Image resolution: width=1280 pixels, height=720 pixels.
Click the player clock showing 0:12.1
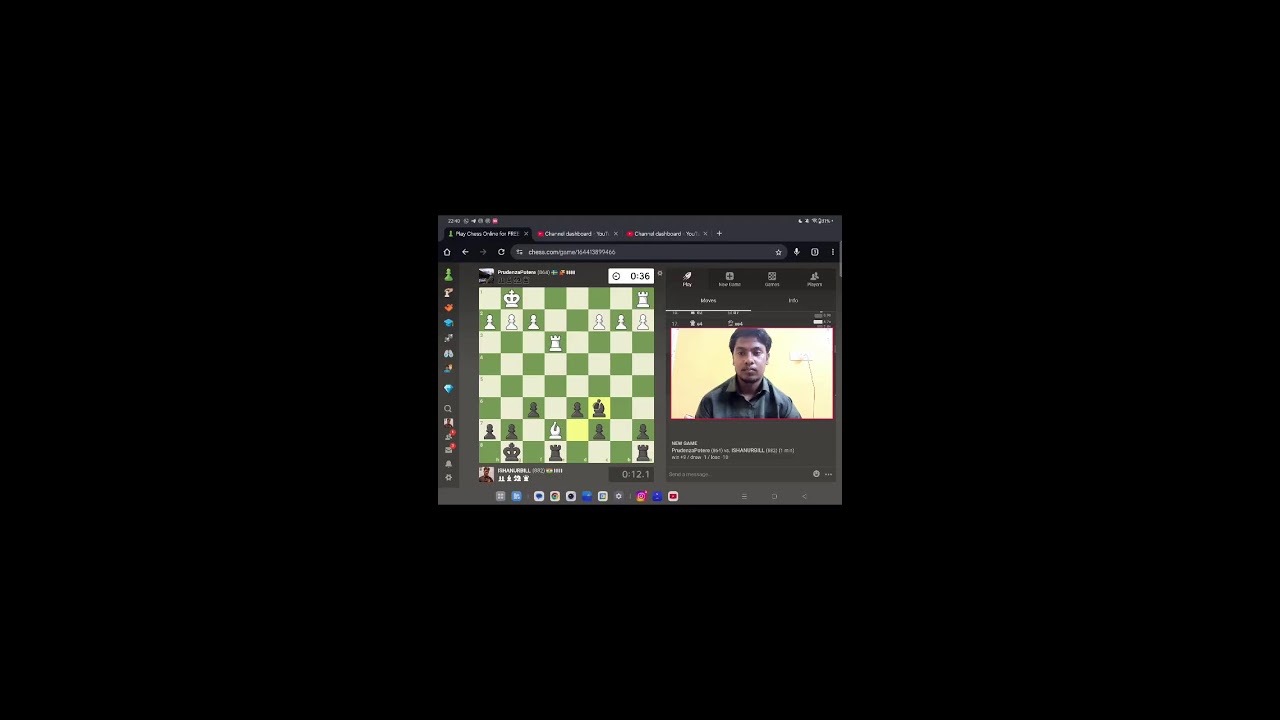coord(631,474)
